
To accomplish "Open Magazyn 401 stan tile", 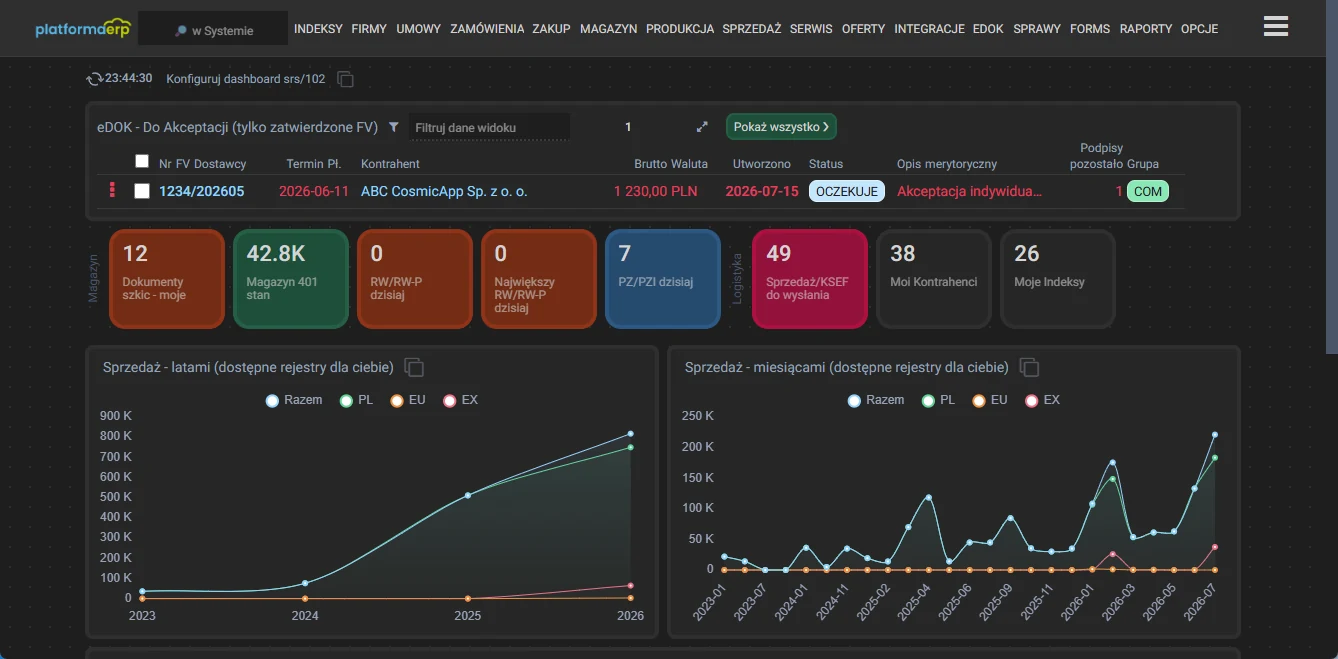I will coord(290,279).
